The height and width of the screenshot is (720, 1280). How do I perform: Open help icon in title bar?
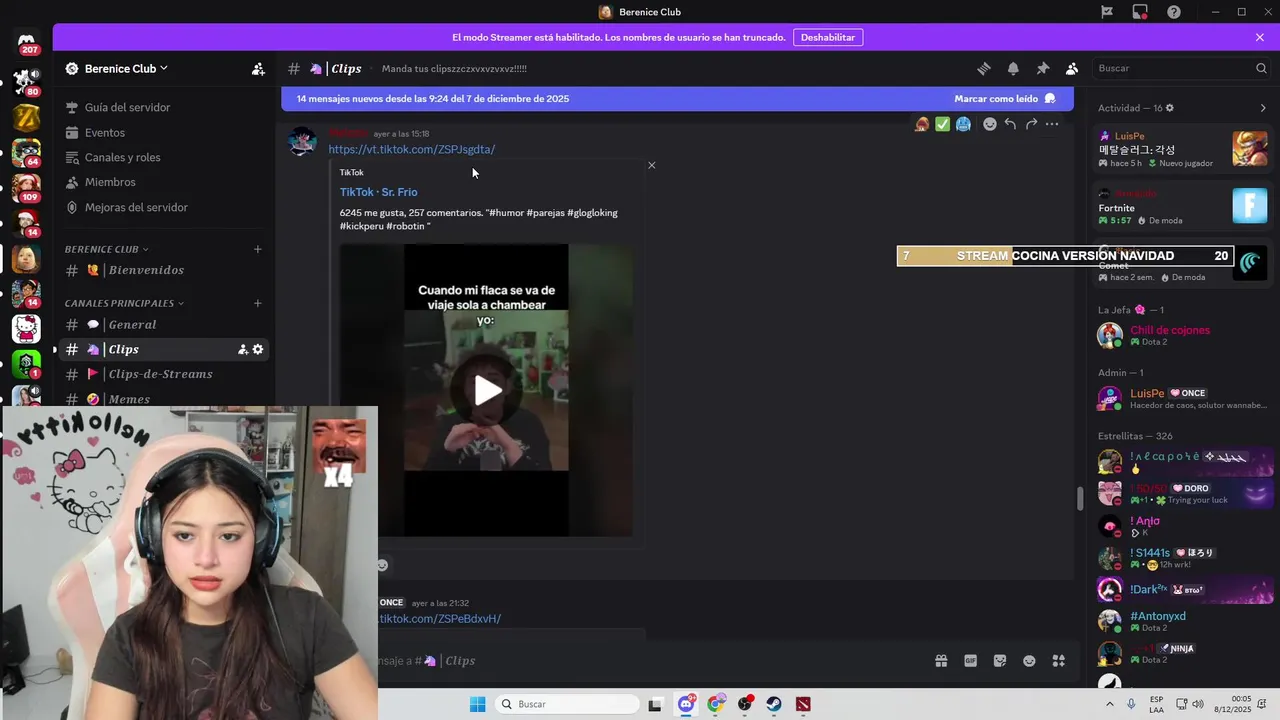click(x=1174, y=12)
